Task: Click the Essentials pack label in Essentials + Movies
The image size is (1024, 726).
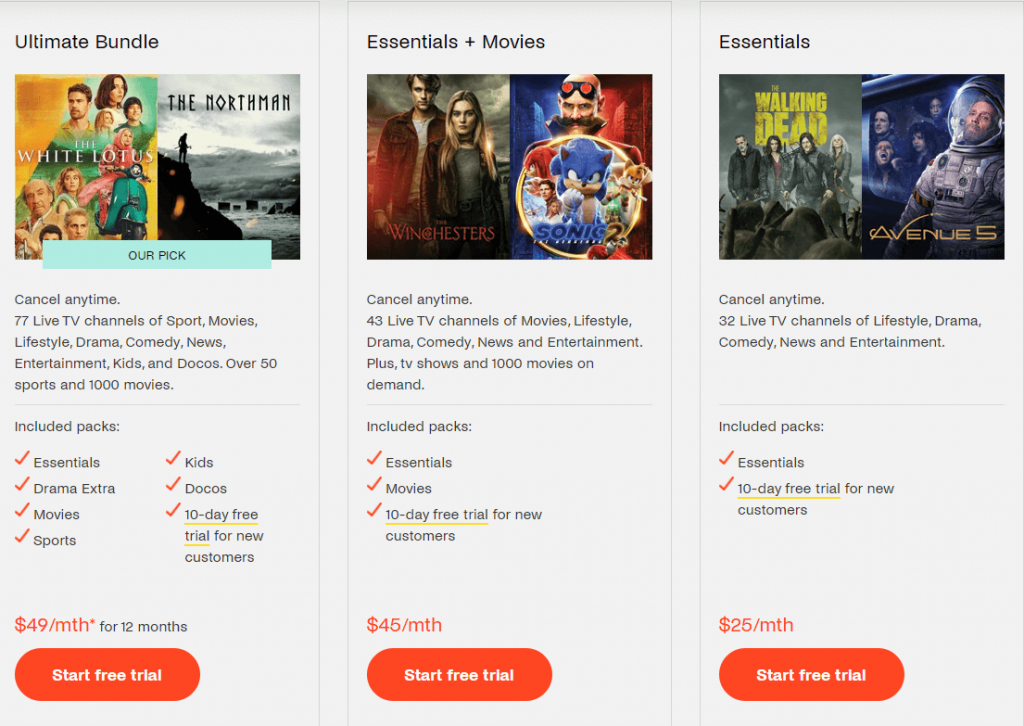Action: pos(419,462)
